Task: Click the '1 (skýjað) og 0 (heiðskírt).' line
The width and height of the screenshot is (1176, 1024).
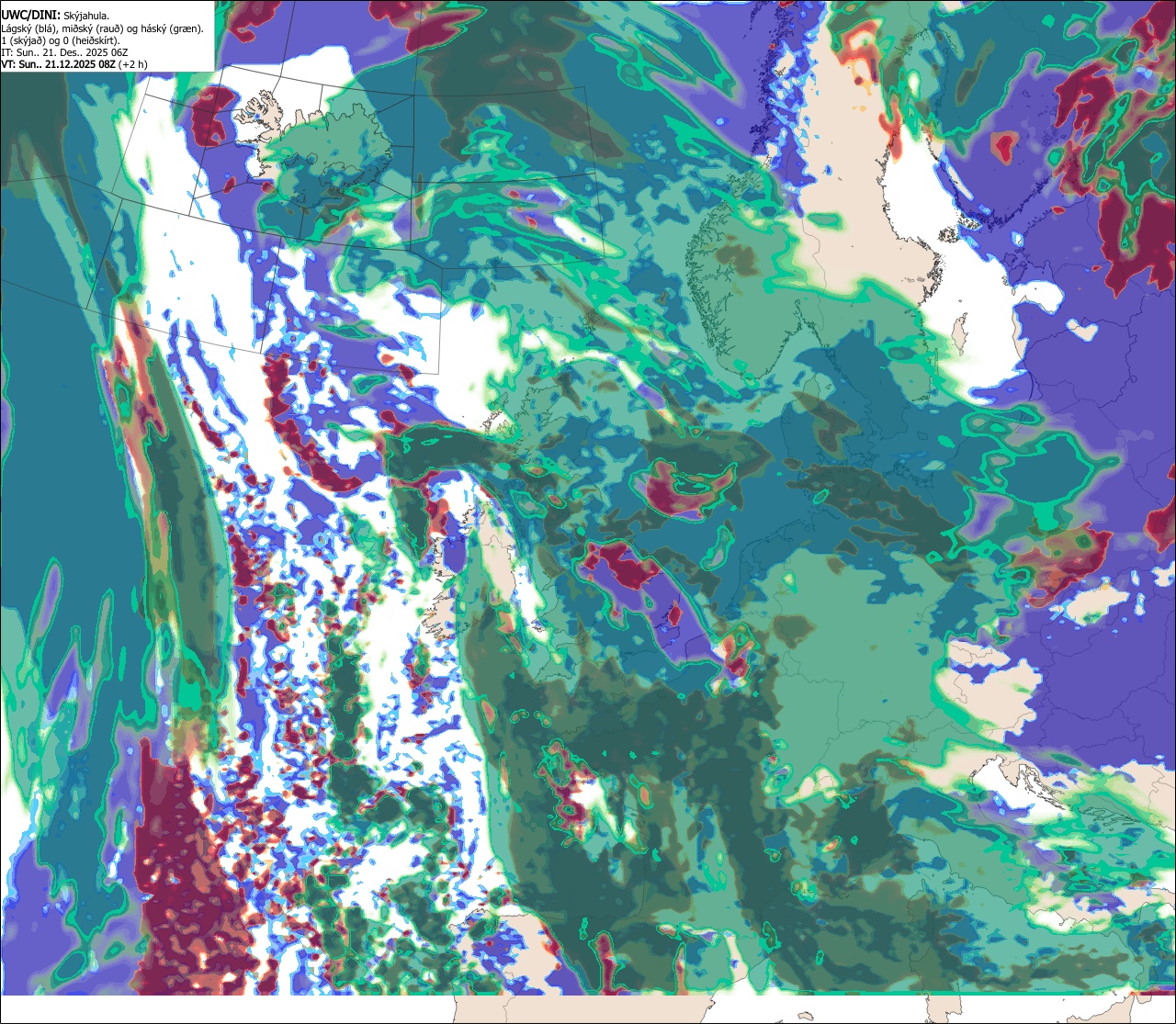Action: tap(60, 40)
